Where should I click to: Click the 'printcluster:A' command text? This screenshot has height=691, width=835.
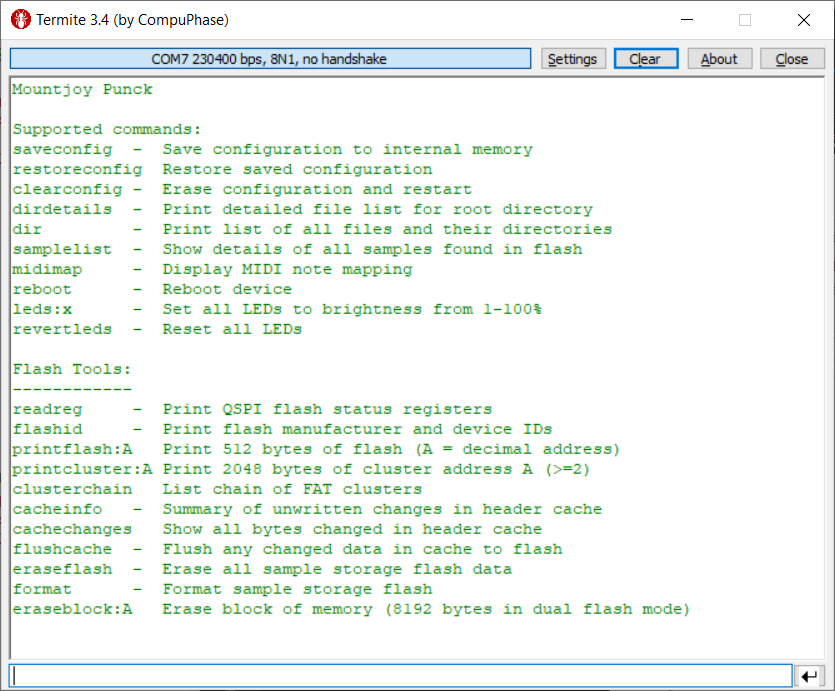coord(83,469)
